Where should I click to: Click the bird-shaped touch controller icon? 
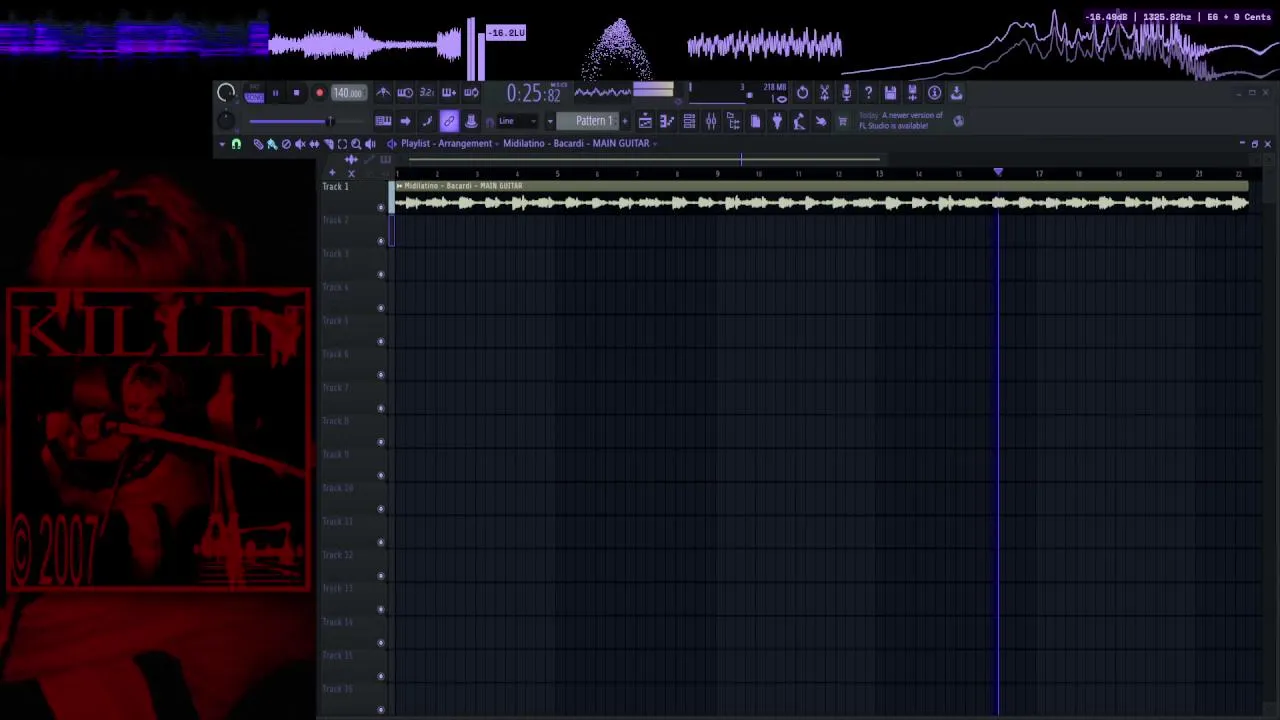point(821,122)
